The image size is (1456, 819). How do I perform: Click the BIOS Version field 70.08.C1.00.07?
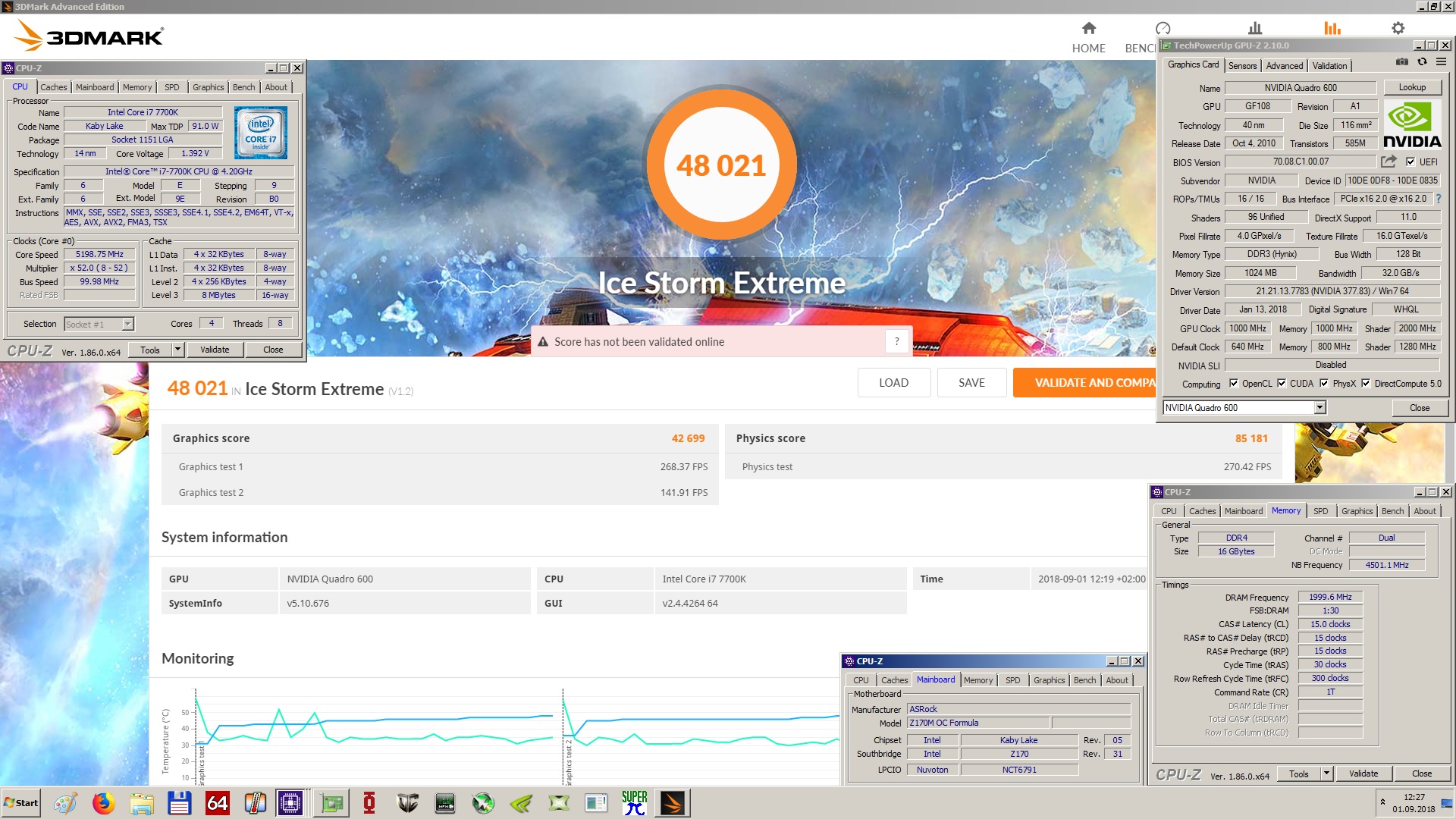coord(1301,162)
